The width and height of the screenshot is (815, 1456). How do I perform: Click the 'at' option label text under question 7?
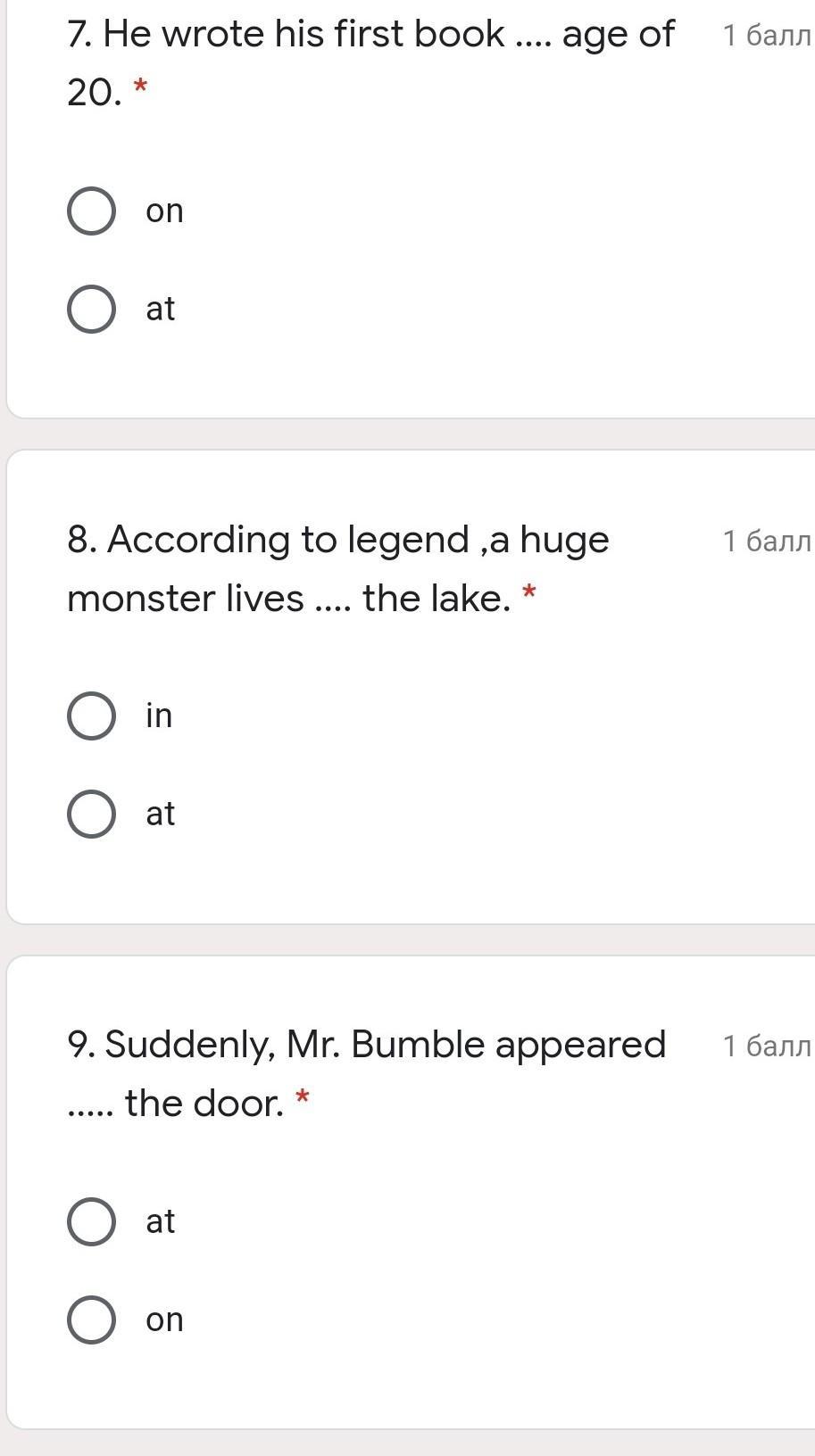[x=161, y=310]
